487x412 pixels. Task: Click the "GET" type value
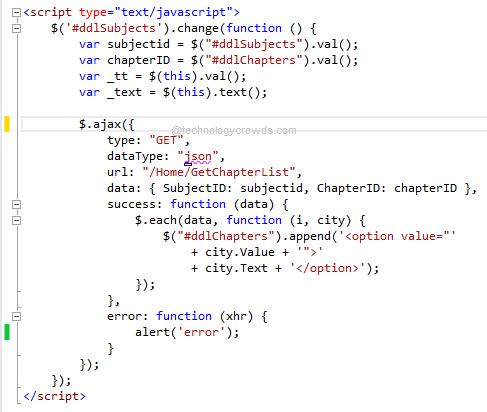point(166,140)
